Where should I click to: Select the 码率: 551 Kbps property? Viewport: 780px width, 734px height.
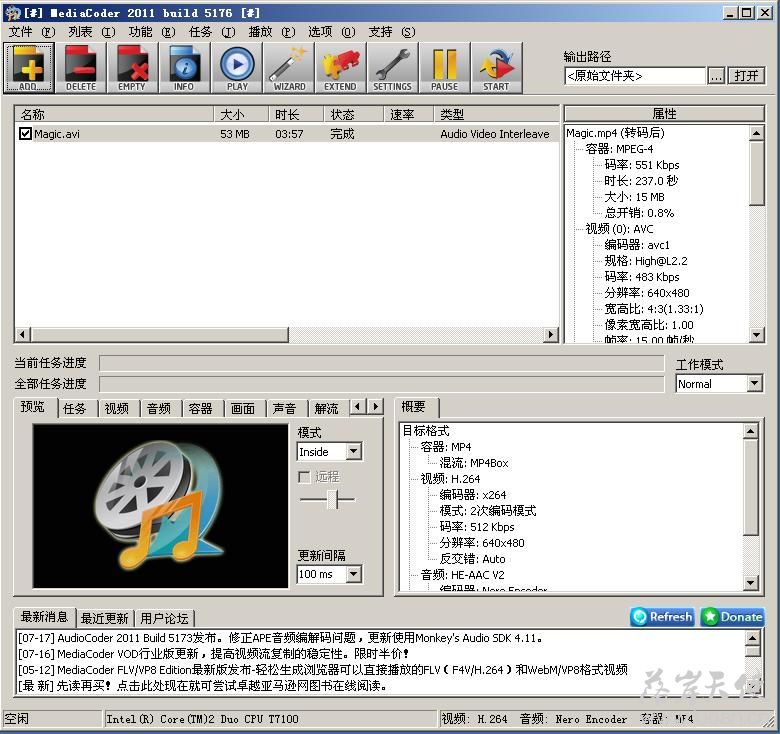click(642, 165)
